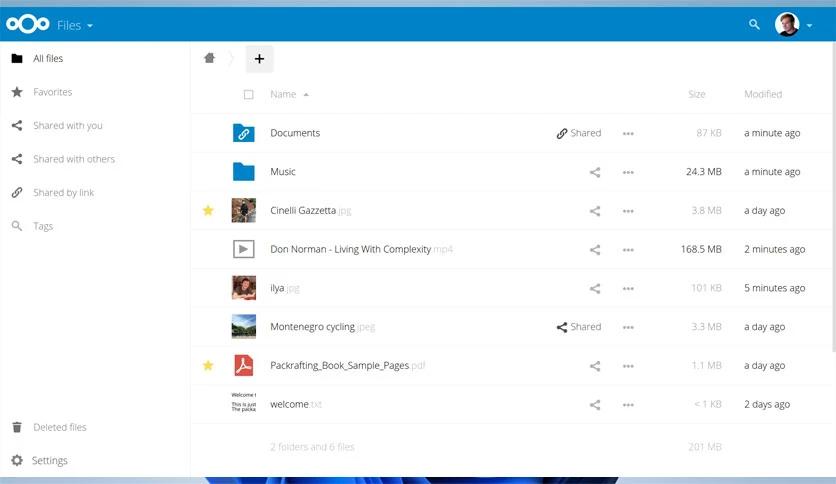Click Shared status on Montenegro cycling
This screenshot has height=484, width=836.
[x=578, y=327]
